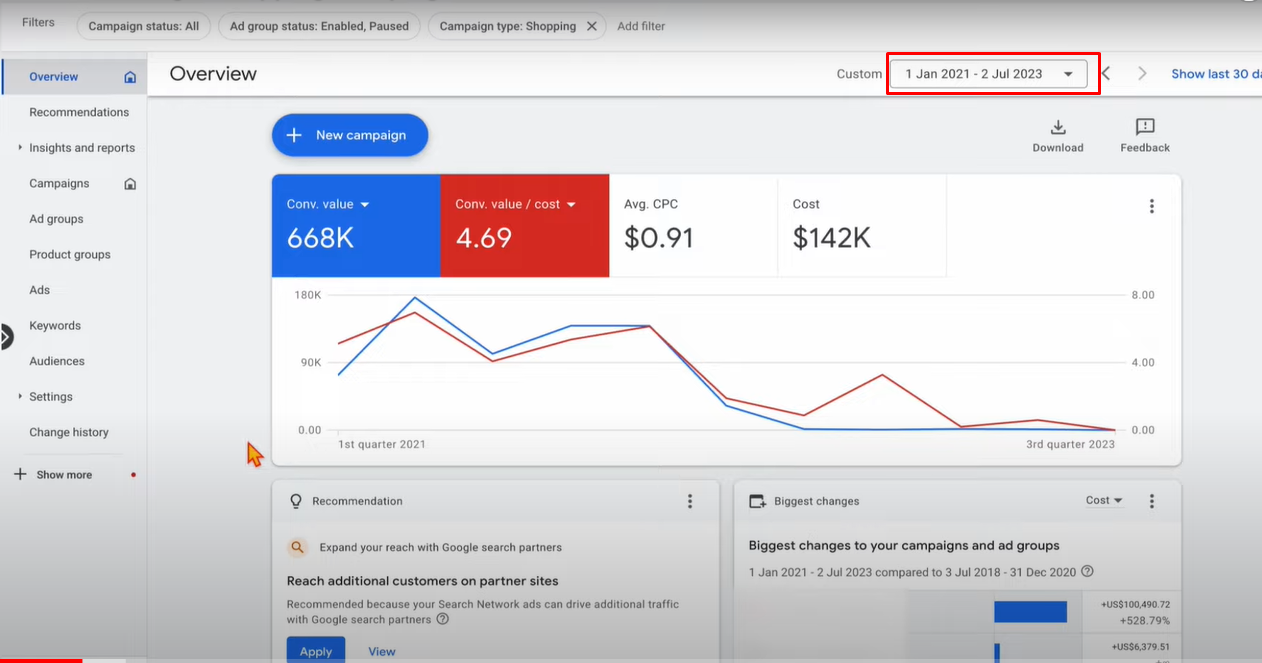Open the Recommendation card three-dot menu
The width and height of the screenshot is (1262, 663).
tap(690, 501)
